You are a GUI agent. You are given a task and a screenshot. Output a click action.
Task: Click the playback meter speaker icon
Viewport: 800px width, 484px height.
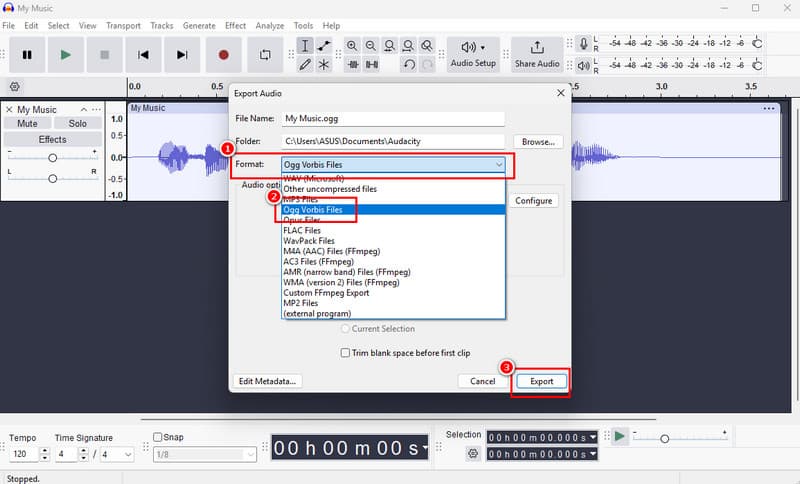click(x=584, y=65)
